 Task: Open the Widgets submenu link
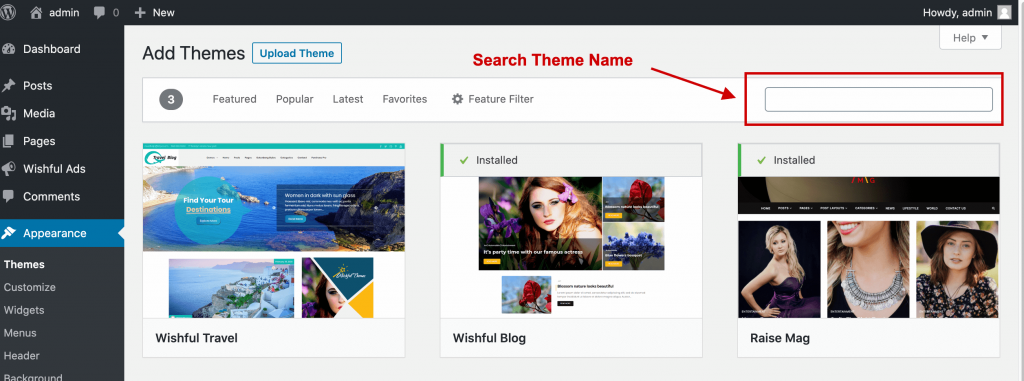pos(24,310)
